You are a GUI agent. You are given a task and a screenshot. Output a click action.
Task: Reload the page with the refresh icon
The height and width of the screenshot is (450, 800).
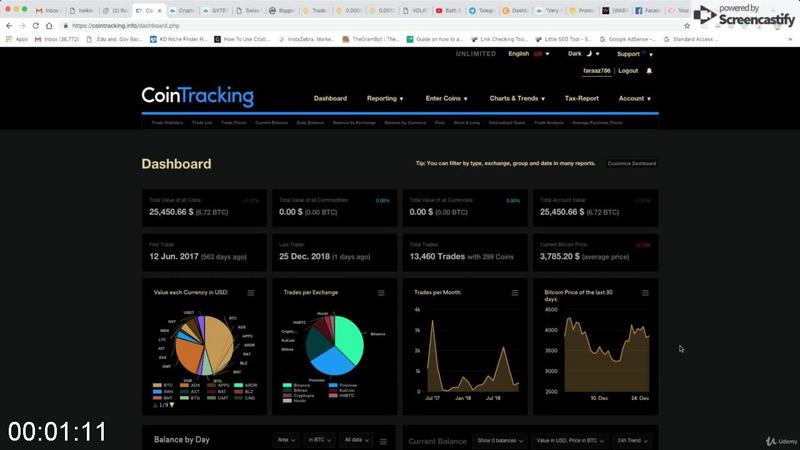[x=36, y=26]
